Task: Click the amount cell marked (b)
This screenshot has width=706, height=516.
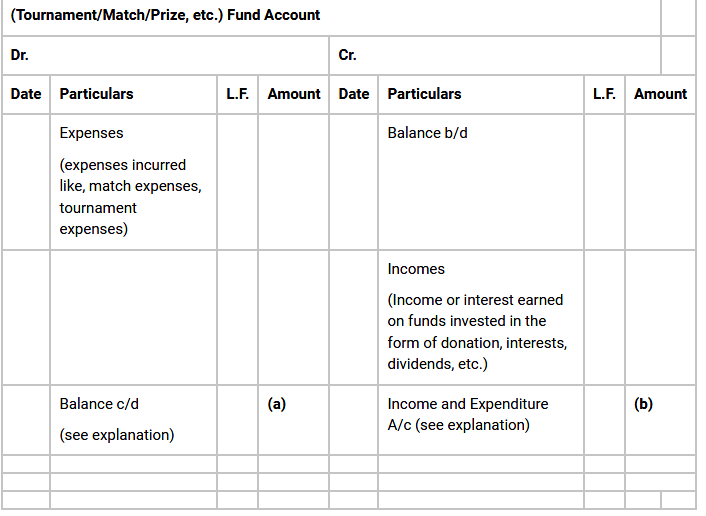Action: coord(643,404)
